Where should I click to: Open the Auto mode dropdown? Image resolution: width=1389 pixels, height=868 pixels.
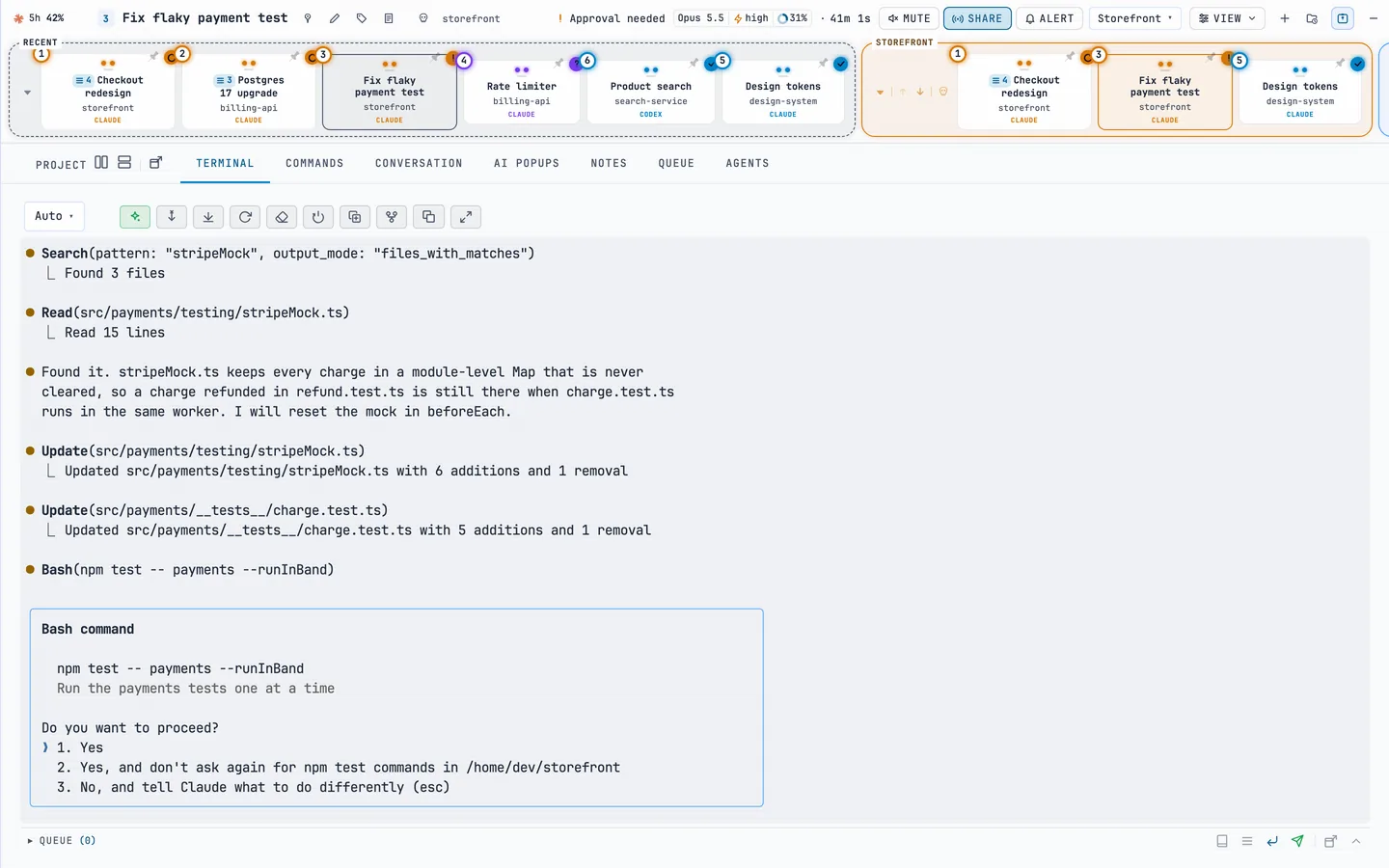tap(54, 216)
